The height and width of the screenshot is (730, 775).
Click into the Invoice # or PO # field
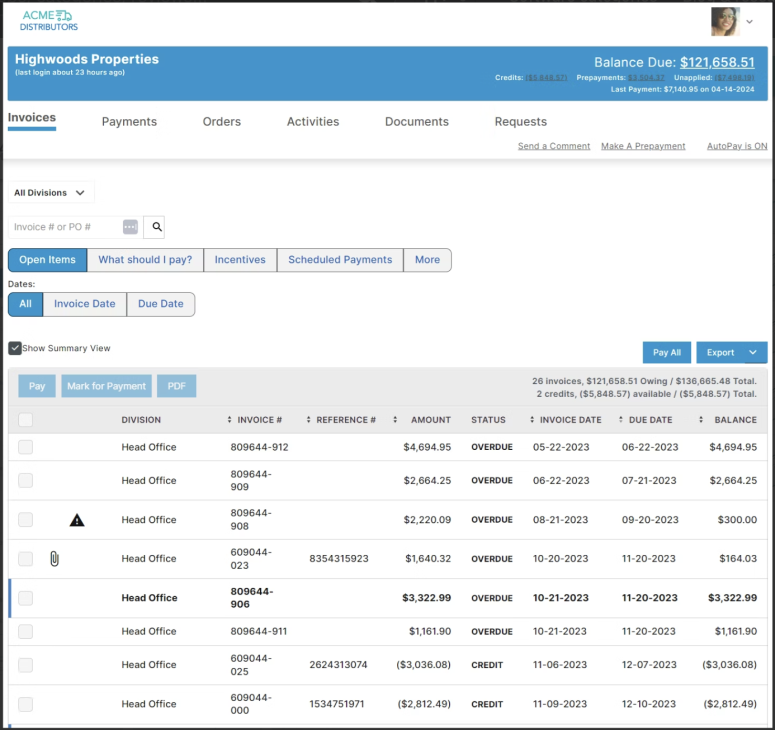point(66,227)
